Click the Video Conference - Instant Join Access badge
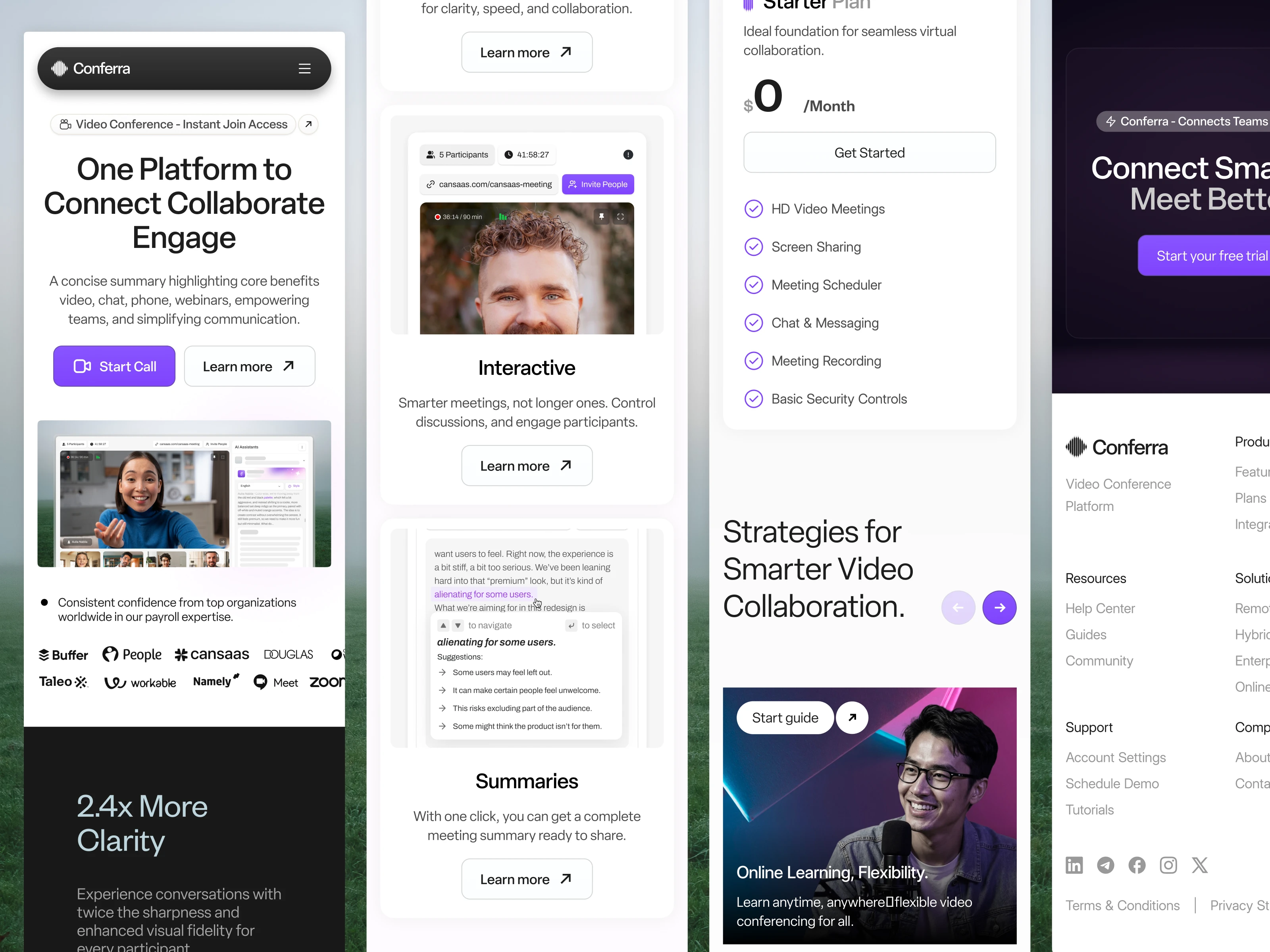1270x952 pixels. [173, 124]
